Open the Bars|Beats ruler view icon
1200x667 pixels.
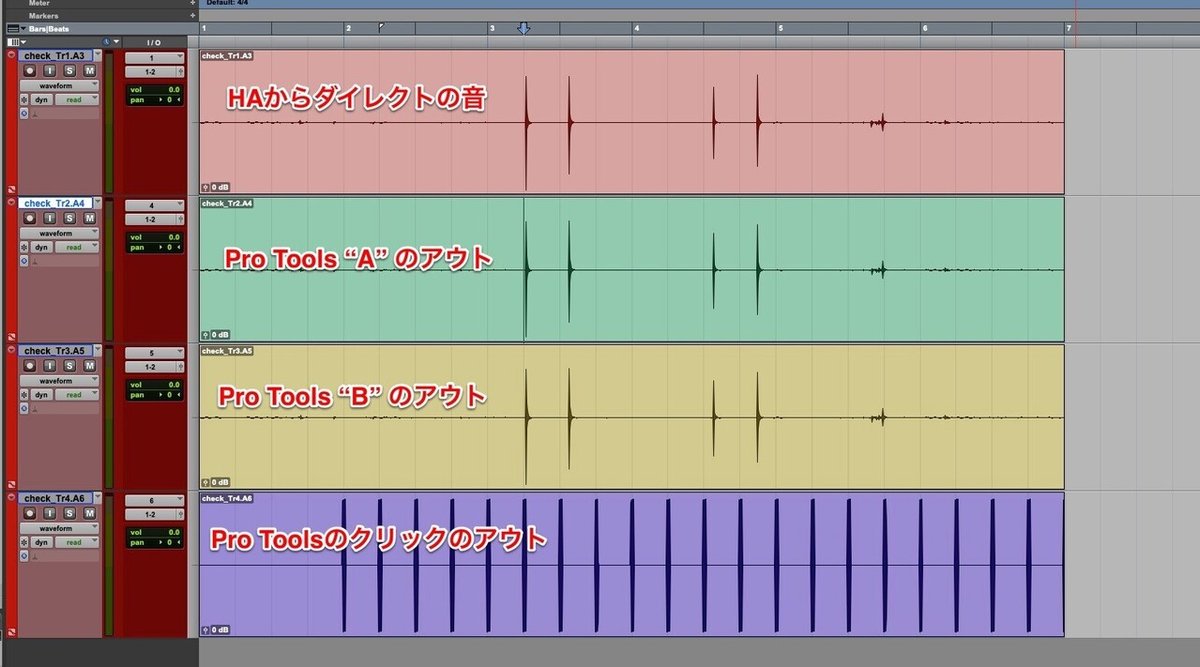[x=12, y=29]
